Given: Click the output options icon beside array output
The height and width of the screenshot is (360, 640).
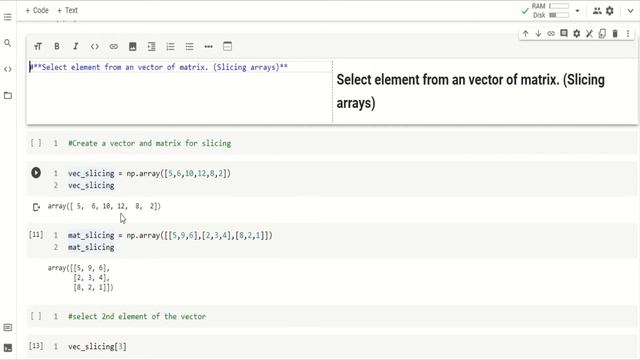Looking at the screenshot, I should click(x=36, y=207).
